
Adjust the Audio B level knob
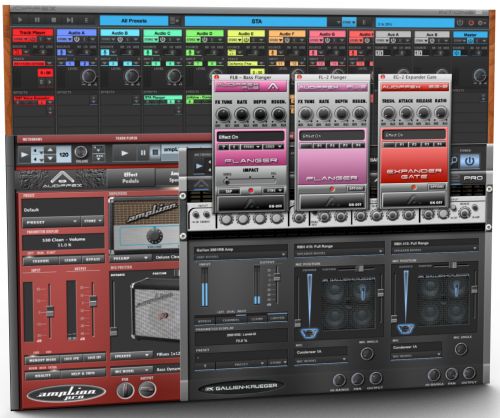click(132, 76)
